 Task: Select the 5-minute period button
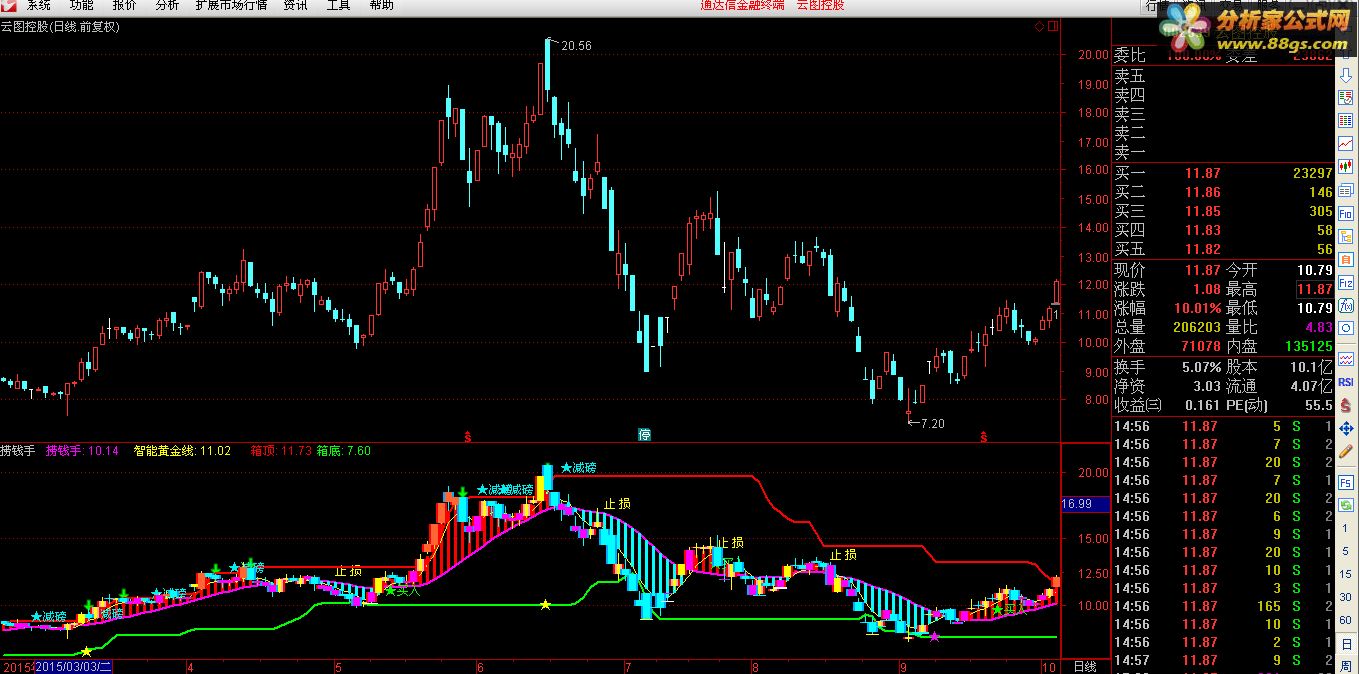[1346, 551]
